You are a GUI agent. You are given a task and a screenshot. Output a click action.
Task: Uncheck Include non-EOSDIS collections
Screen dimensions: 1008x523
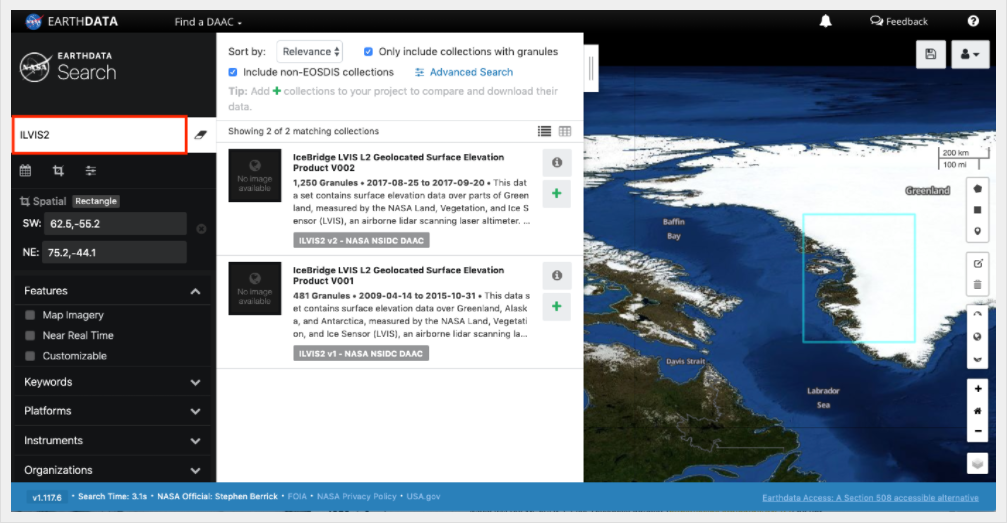[x=233, y=72]
